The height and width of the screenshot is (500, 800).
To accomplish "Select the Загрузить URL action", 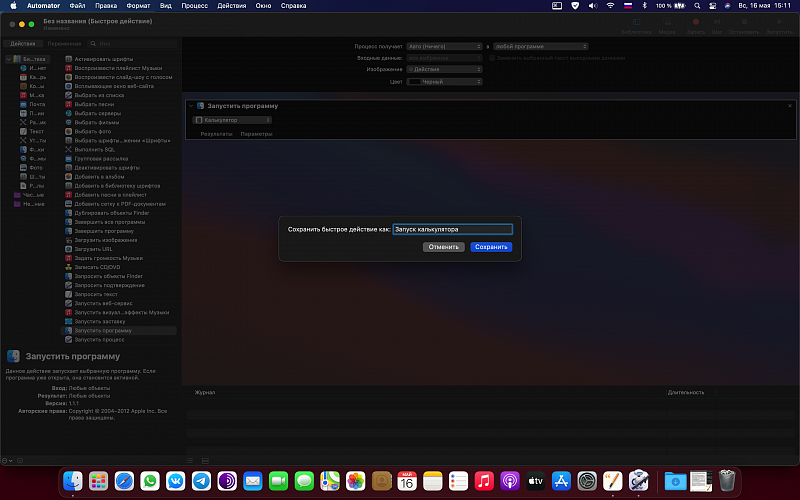I will coord(93,249).
